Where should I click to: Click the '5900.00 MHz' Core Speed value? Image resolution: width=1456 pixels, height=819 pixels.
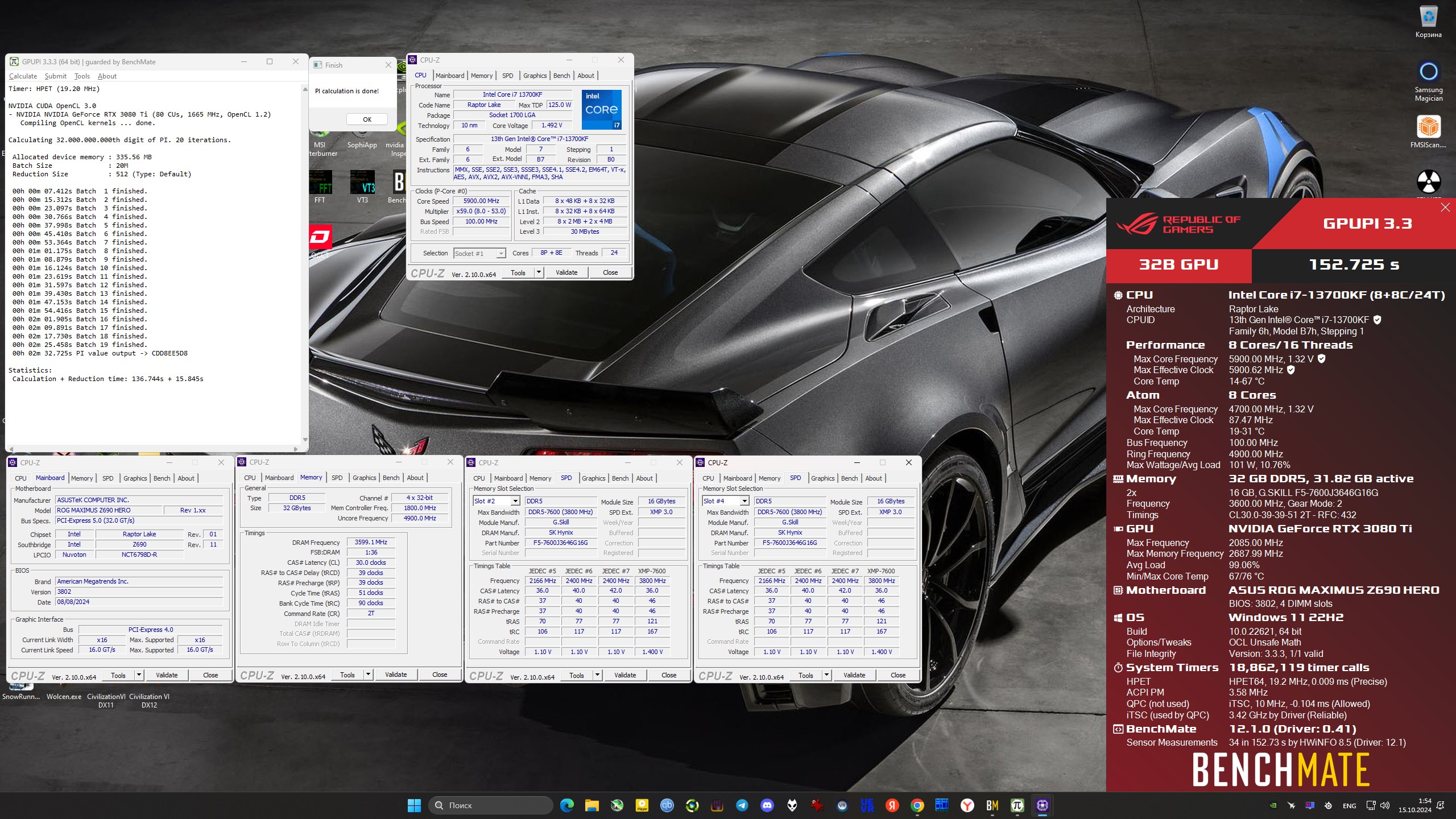pyautogui.click(x=481, y=201)
